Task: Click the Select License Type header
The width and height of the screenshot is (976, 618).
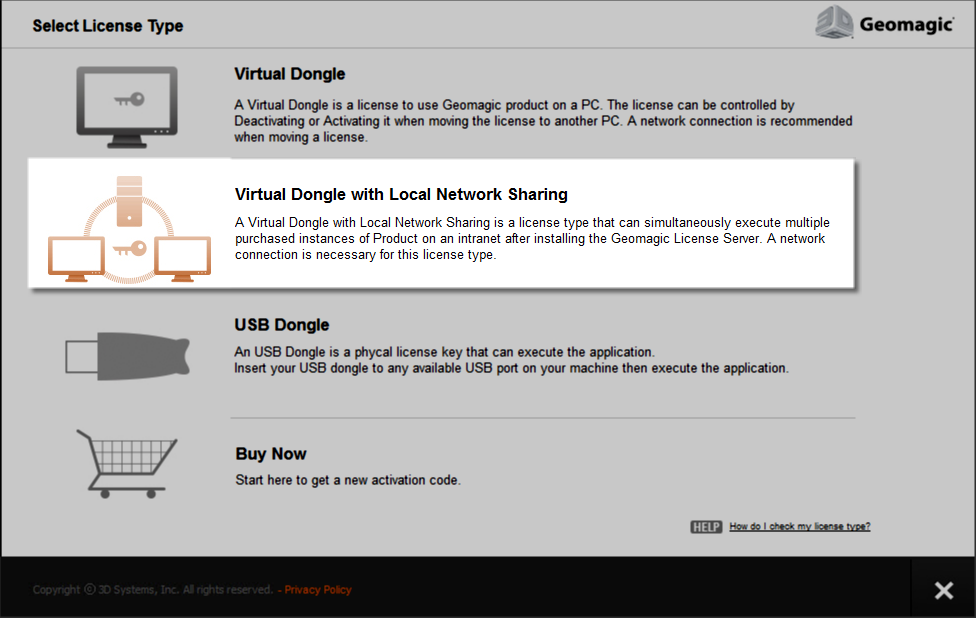Action: pos(108,25)
